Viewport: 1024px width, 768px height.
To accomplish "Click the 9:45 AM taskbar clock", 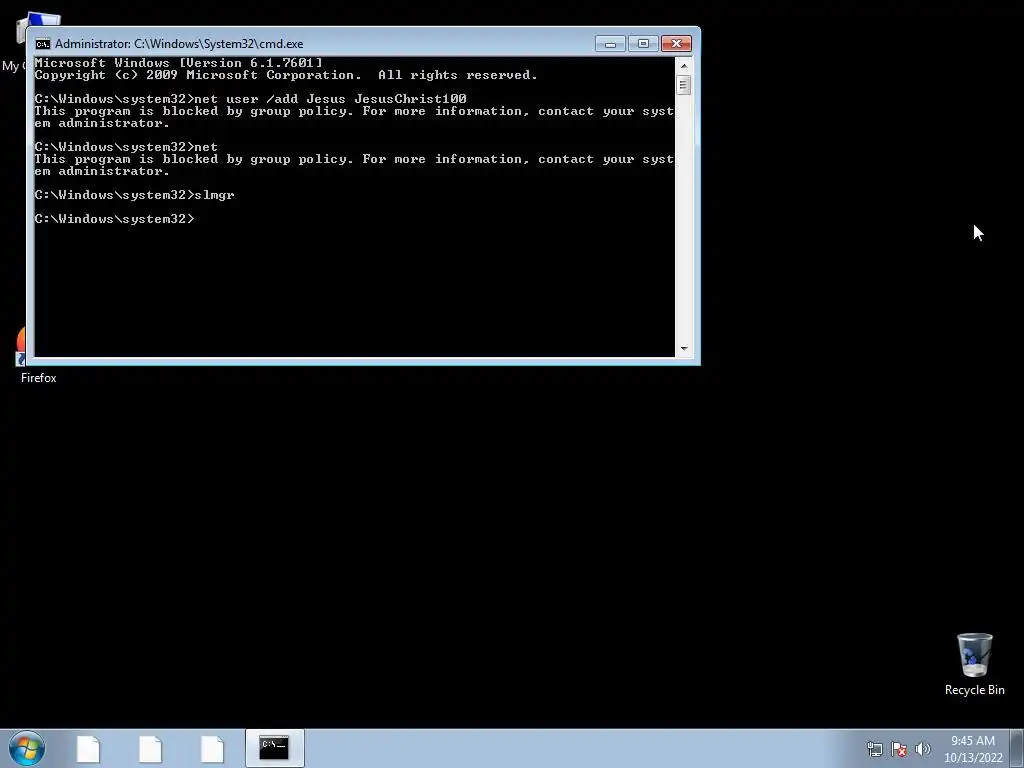I will click(x=973, y=749).
